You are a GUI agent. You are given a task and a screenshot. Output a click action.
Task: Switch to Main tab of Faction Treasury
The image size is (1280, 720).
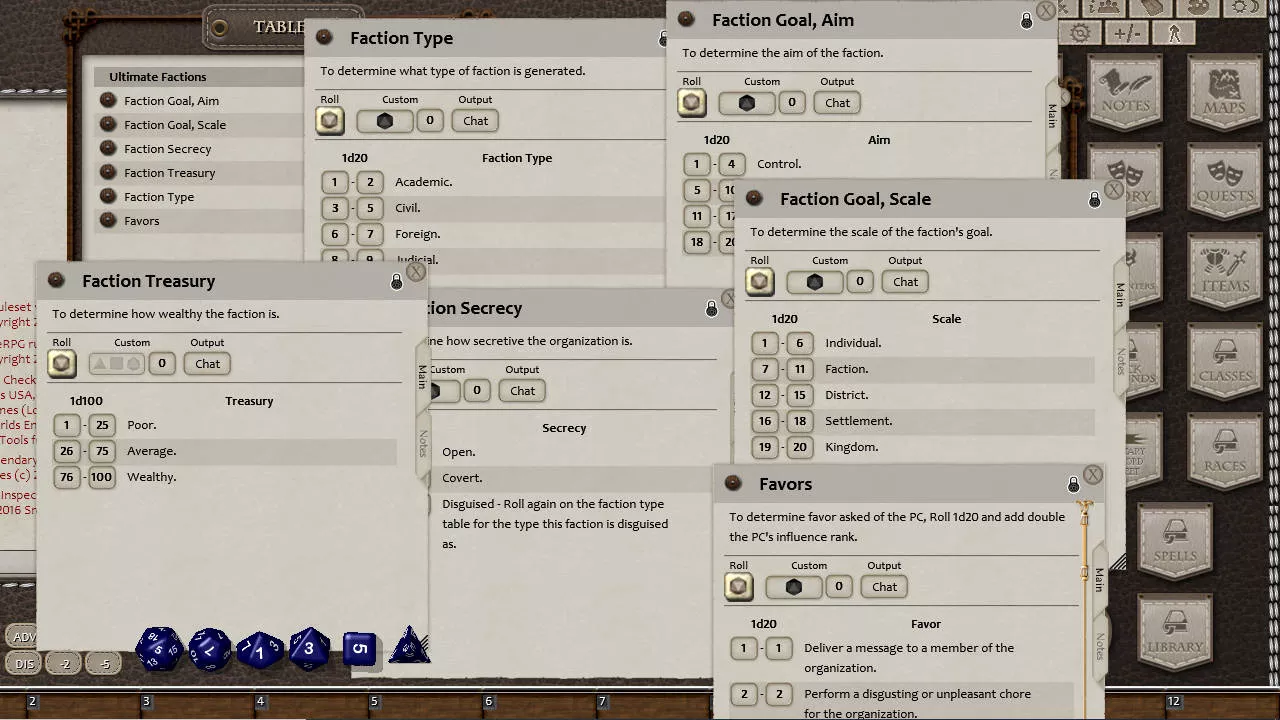(423, 376)
